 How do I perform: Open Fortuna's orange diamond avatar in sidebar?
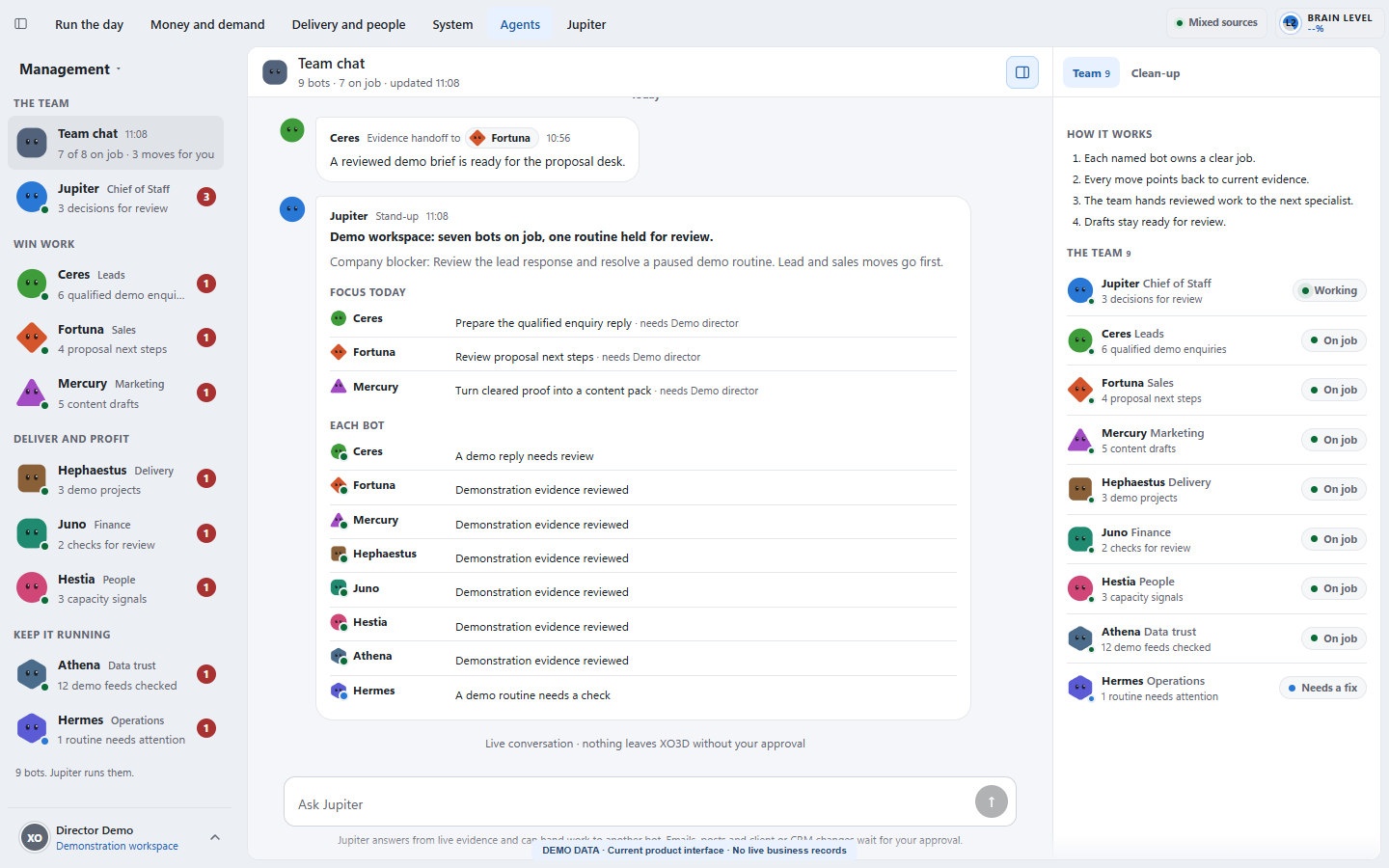pyautogui.click(x=32, y=338)
